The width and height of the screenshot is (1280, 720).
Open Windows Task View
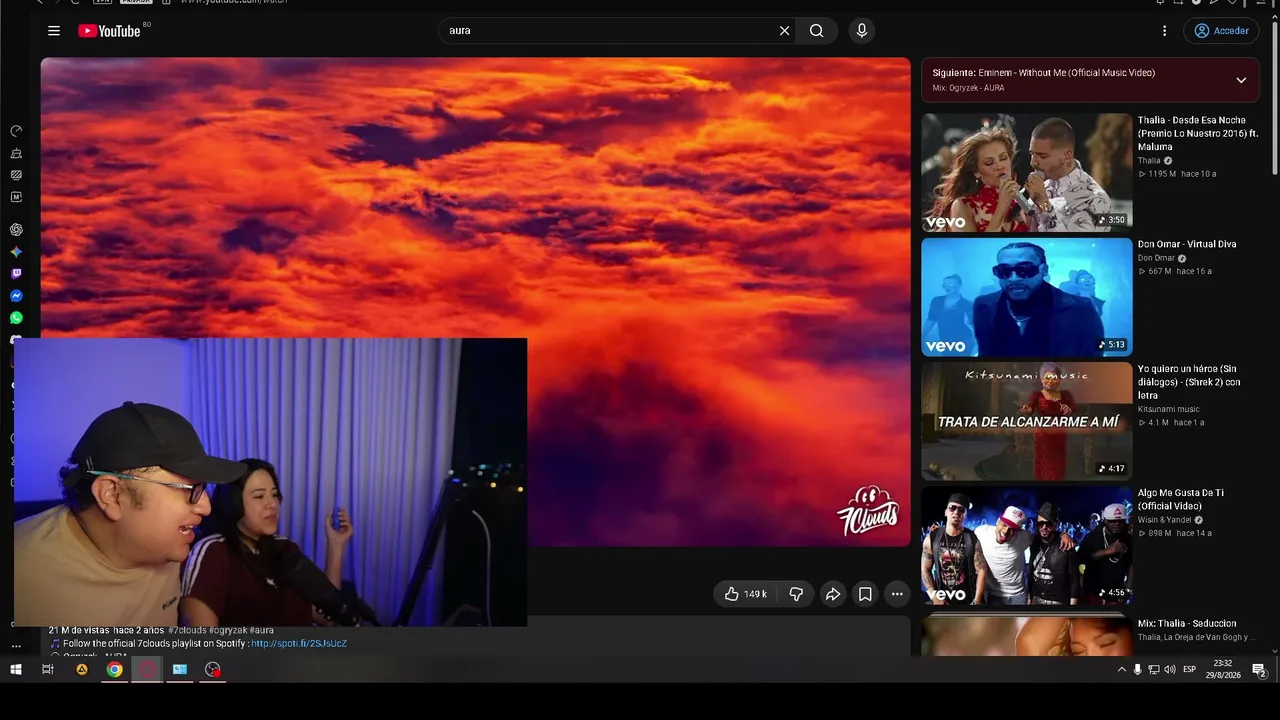click(48, 669)
